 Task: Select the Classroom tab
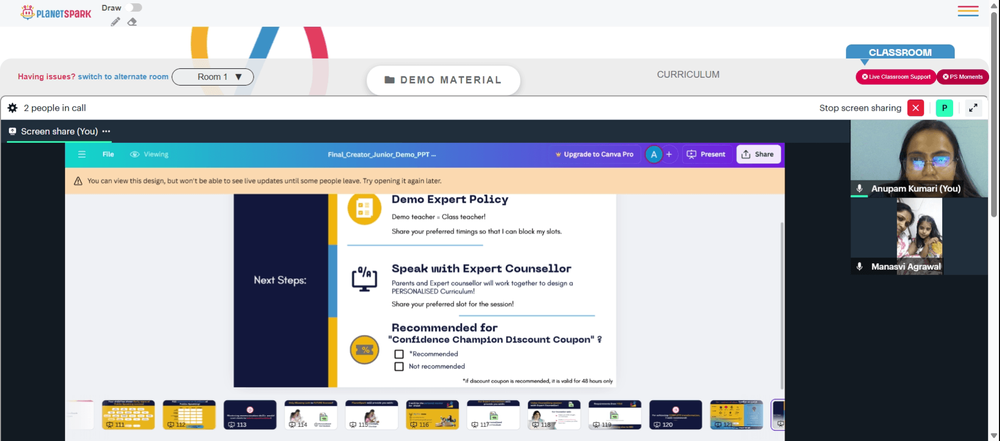[x=900, y=52]
